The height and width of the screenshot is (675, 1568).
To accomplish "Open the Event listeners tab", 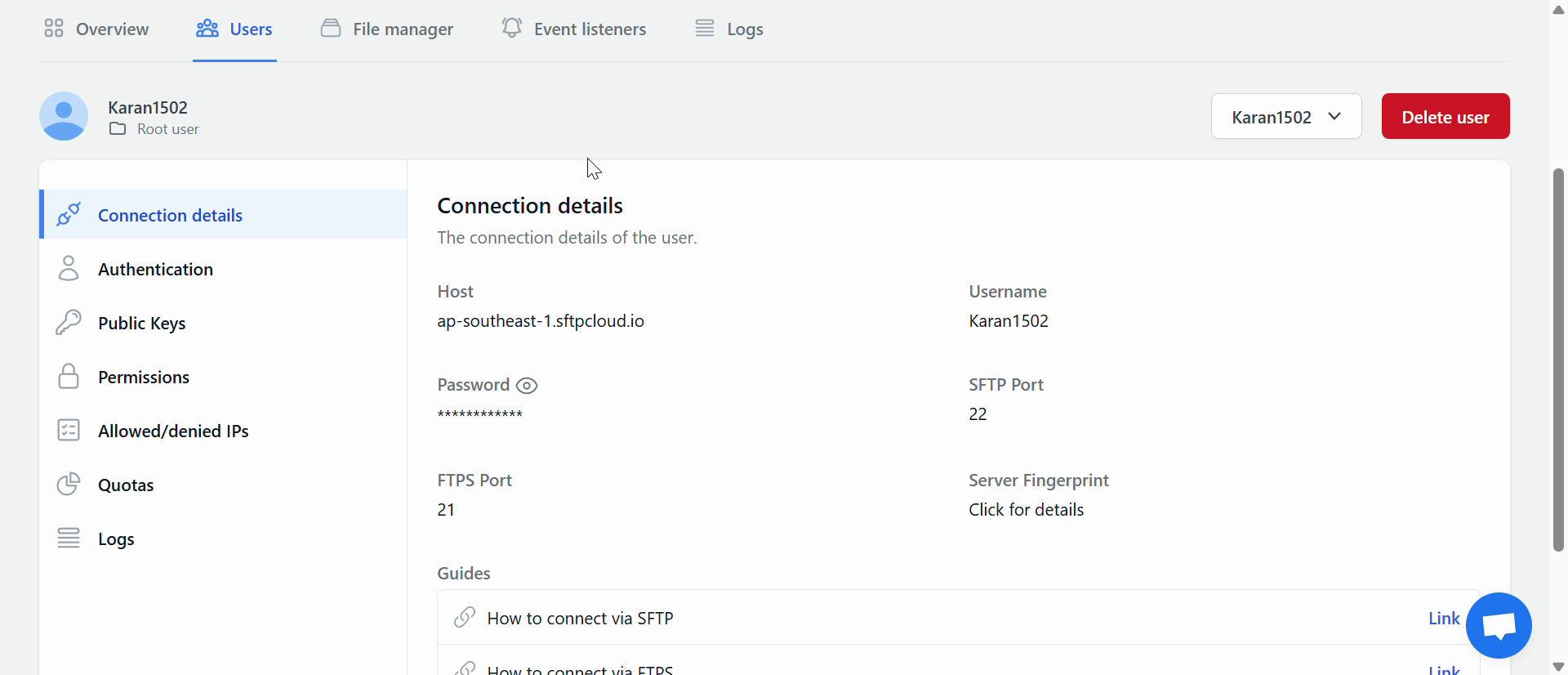I will coord(574,29).
